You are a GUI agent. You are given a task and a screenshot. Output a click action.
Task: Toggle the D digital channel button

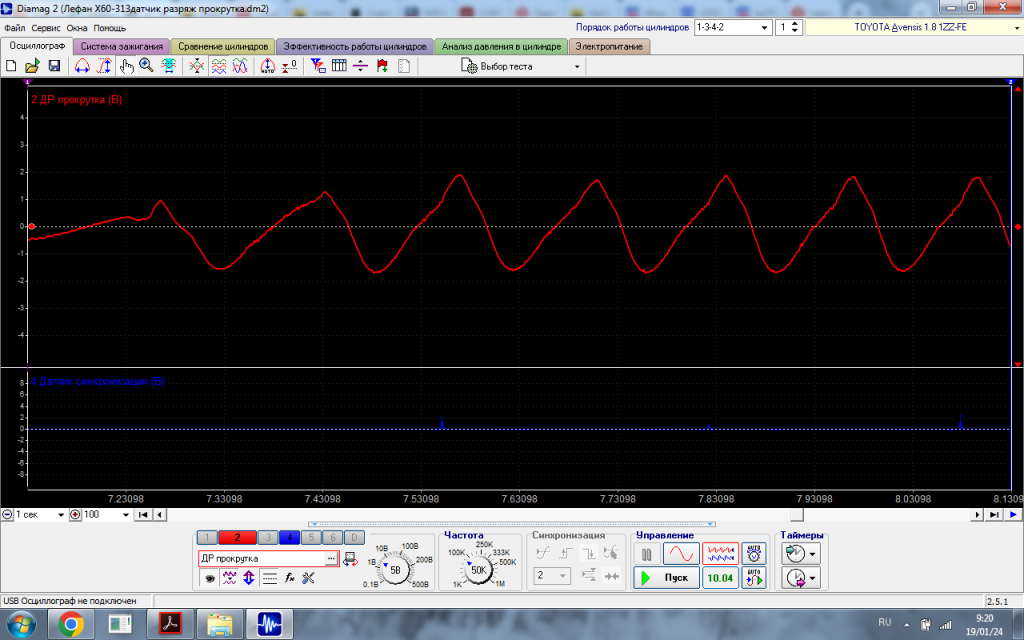coord(354,537)
